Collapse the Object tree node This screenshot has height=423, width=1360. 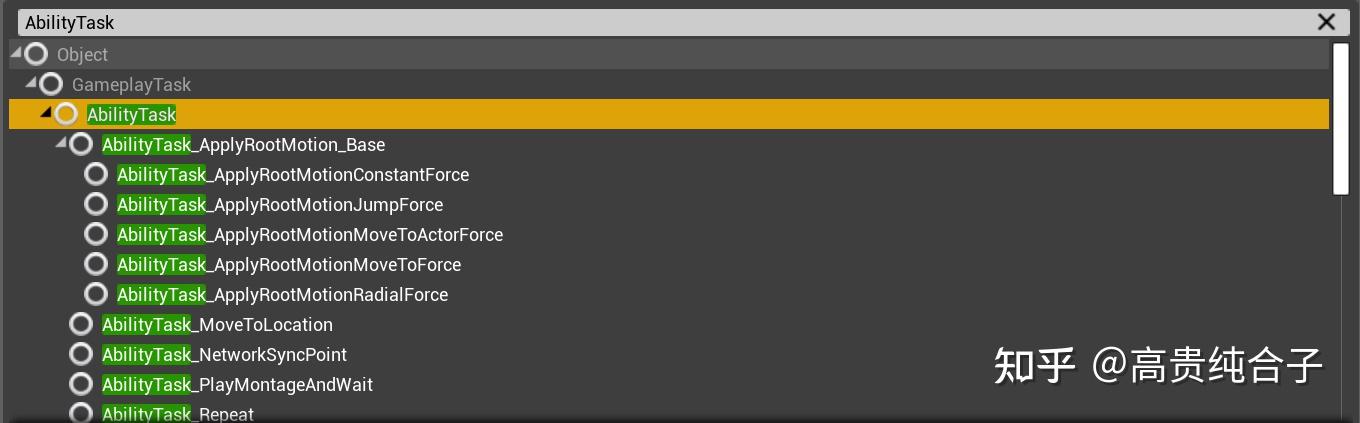16,52
